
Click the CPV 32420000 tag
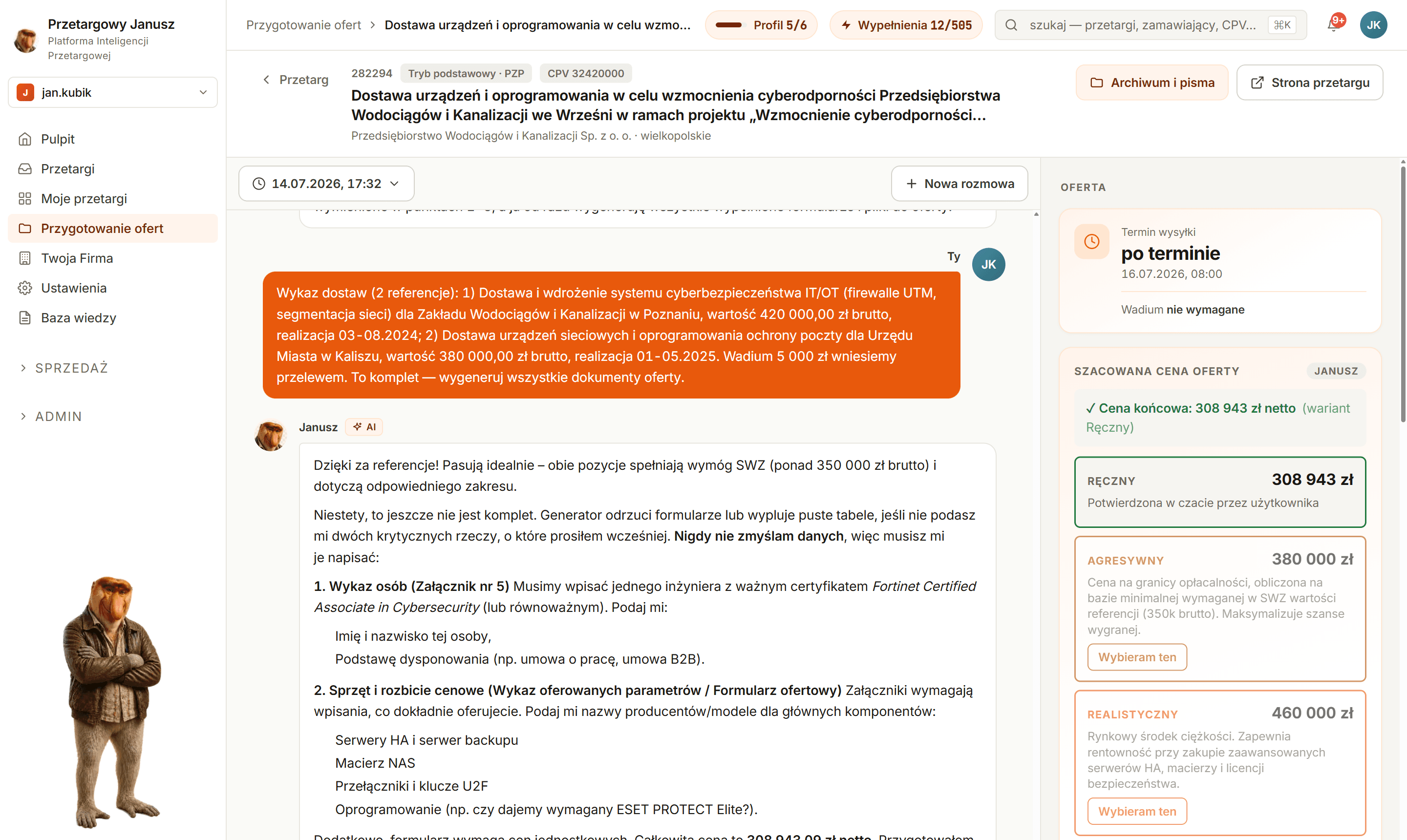pyautogui.click(x=585, y=74)
